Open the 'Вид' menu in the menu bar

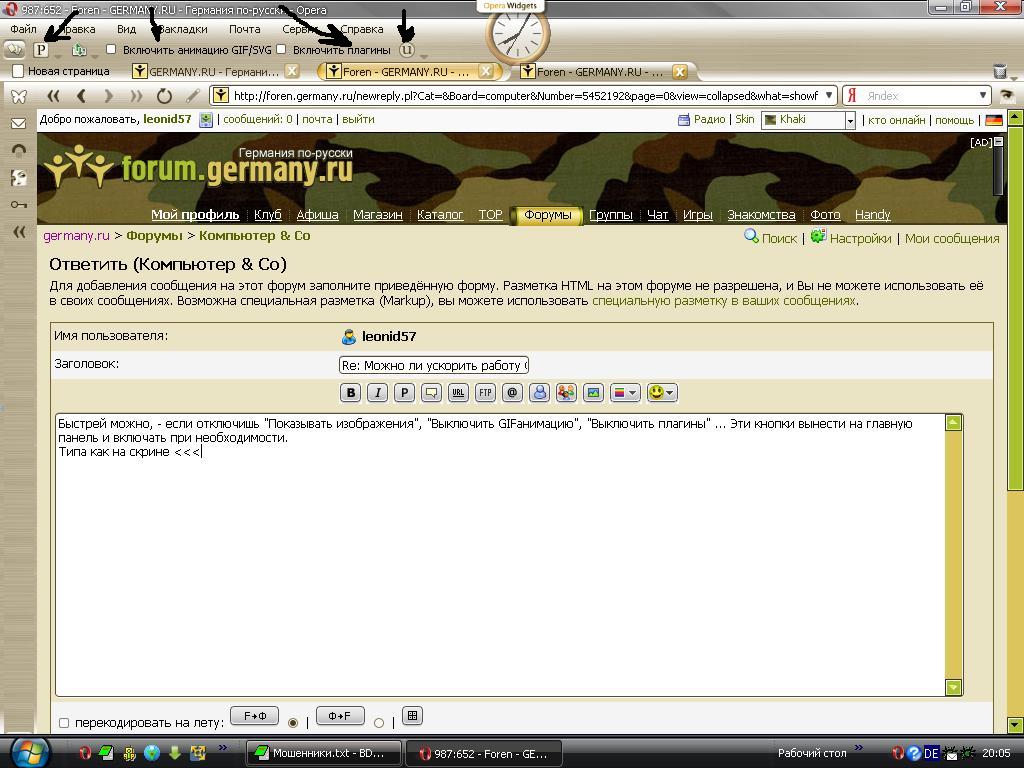(126, 29)
